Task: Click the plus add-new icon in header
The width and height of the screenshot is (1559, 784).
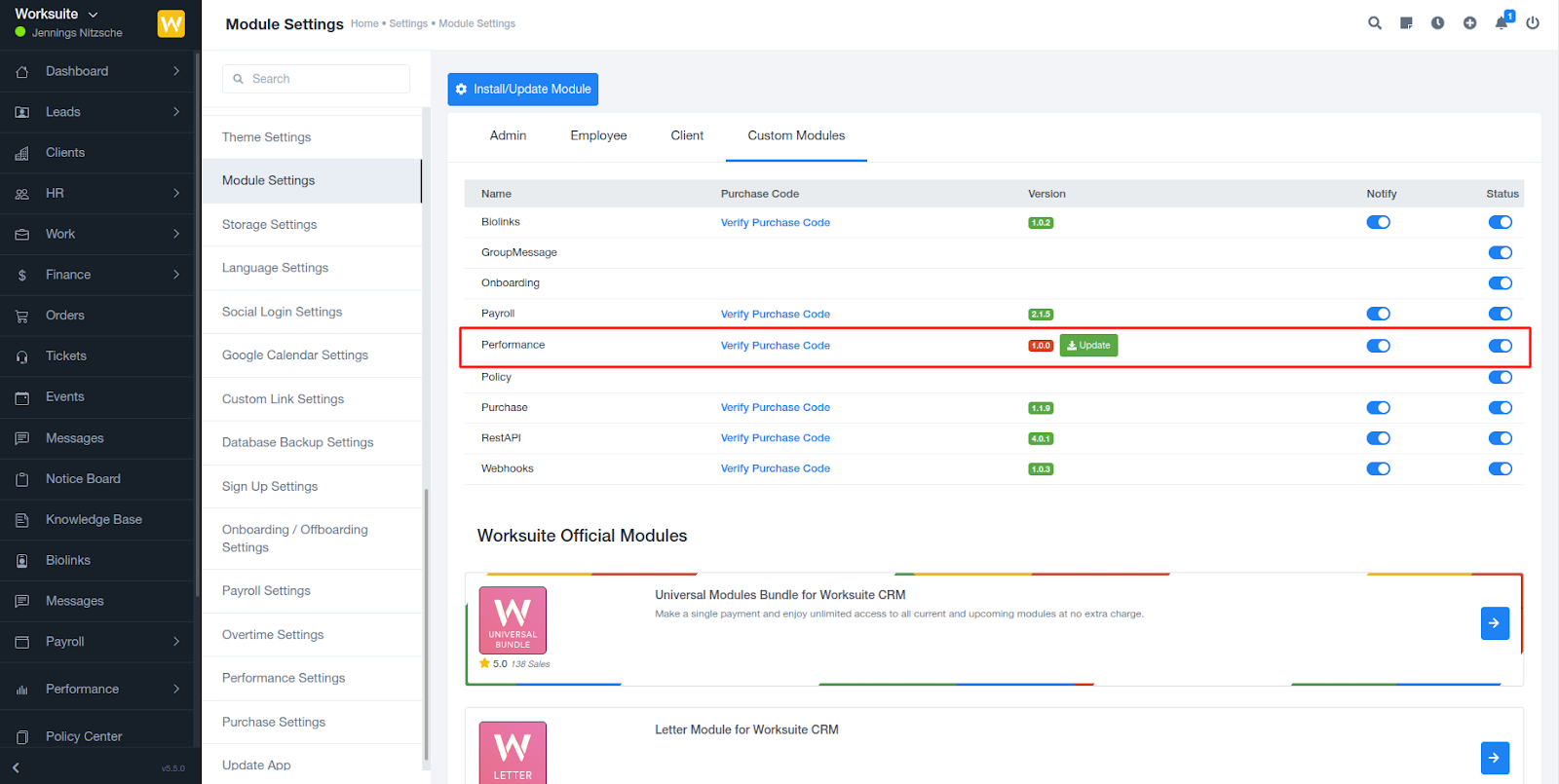Action: coord(1469,23)
